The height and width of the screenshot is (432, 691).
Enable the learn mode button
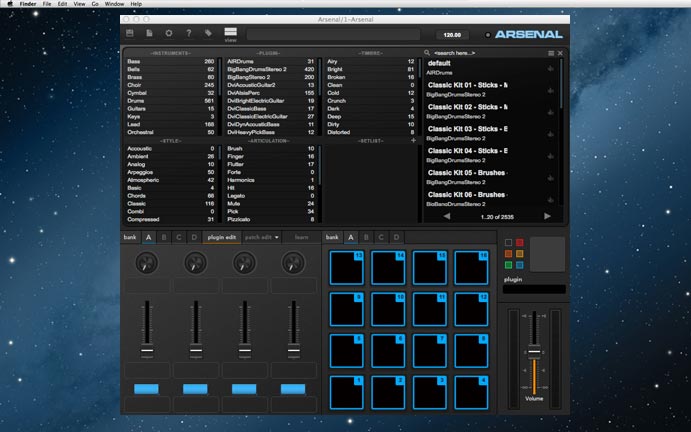(301, 237)
